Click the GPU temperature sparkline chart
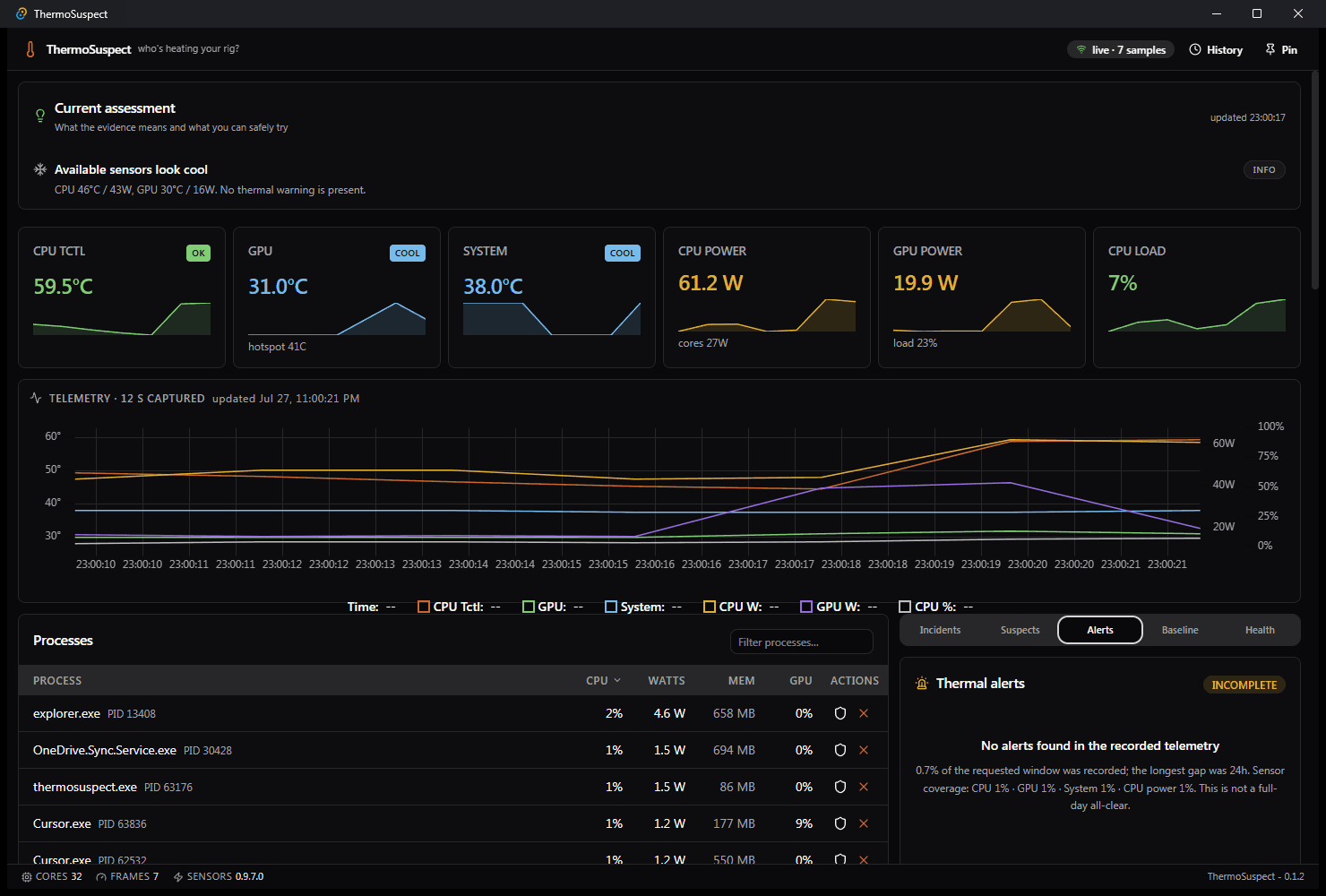This screenshot has height=896, width=1326. coord(337,318)
